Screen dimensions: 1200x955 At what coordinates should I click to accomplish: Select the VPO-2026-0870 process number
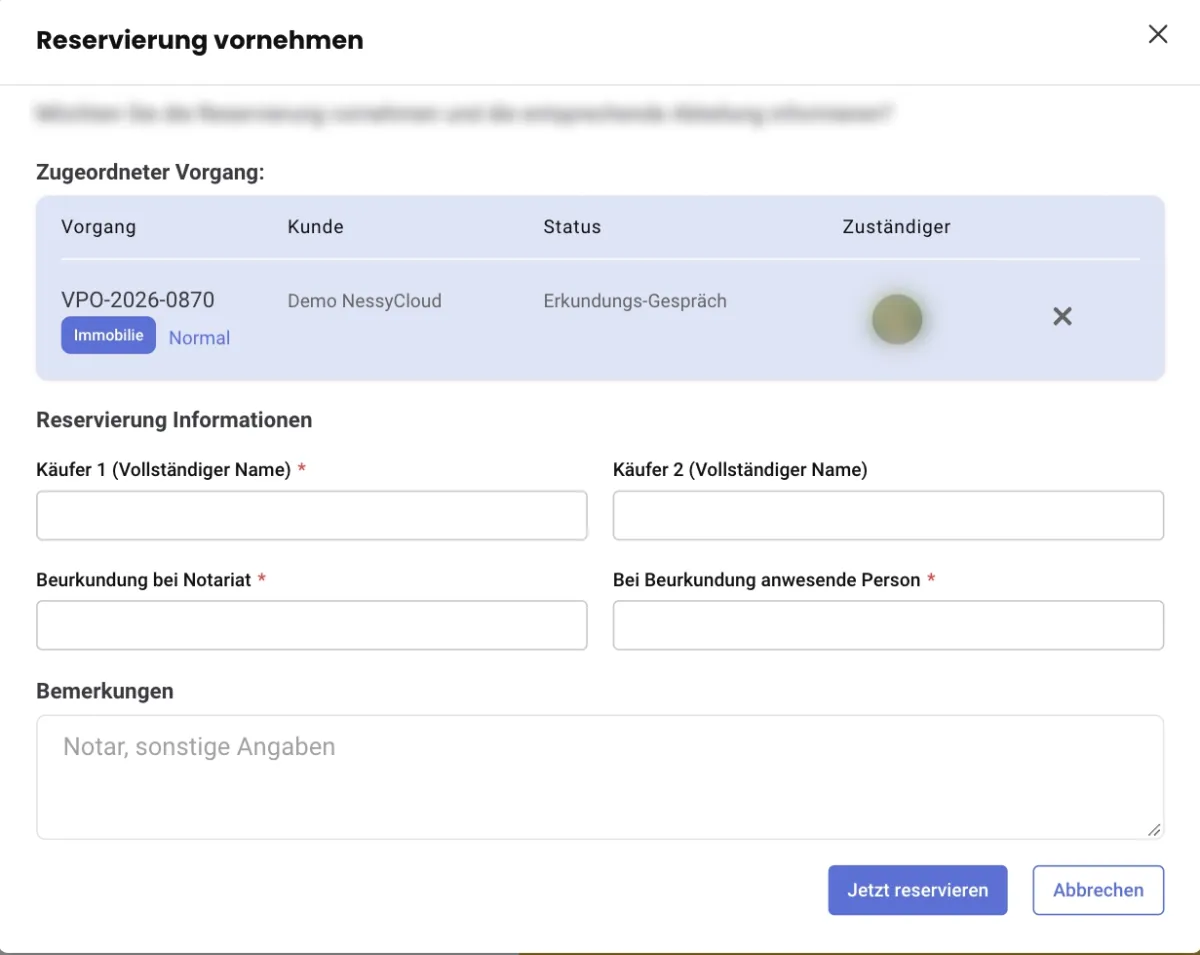(x=138, y=300)
